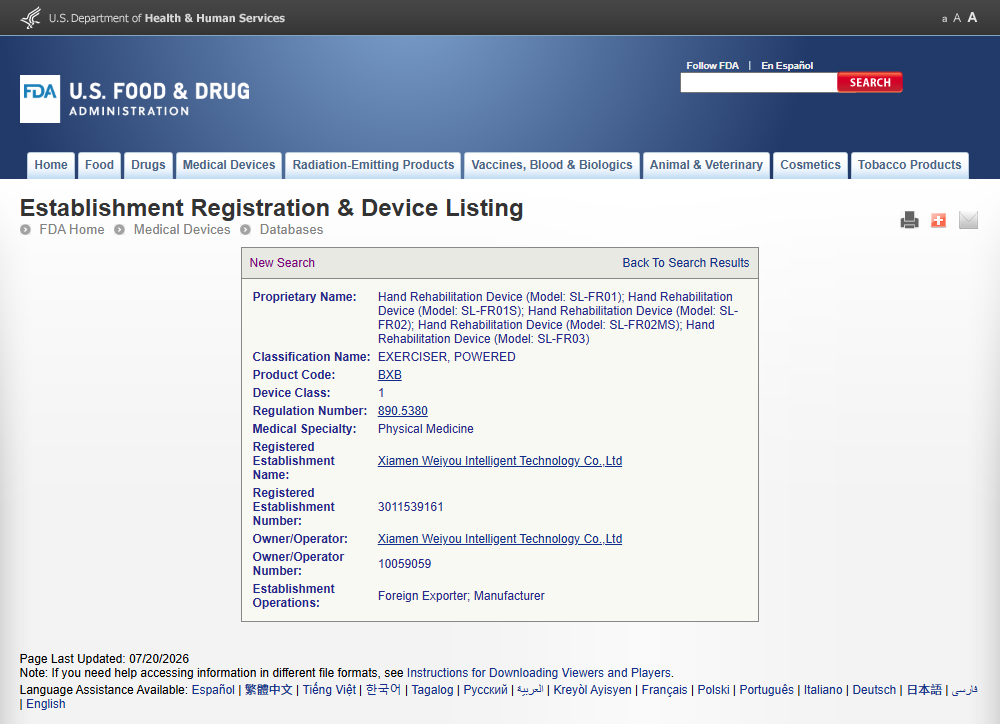Select the largest text size 'A'

pyautogui.click(x=972, y=17)
